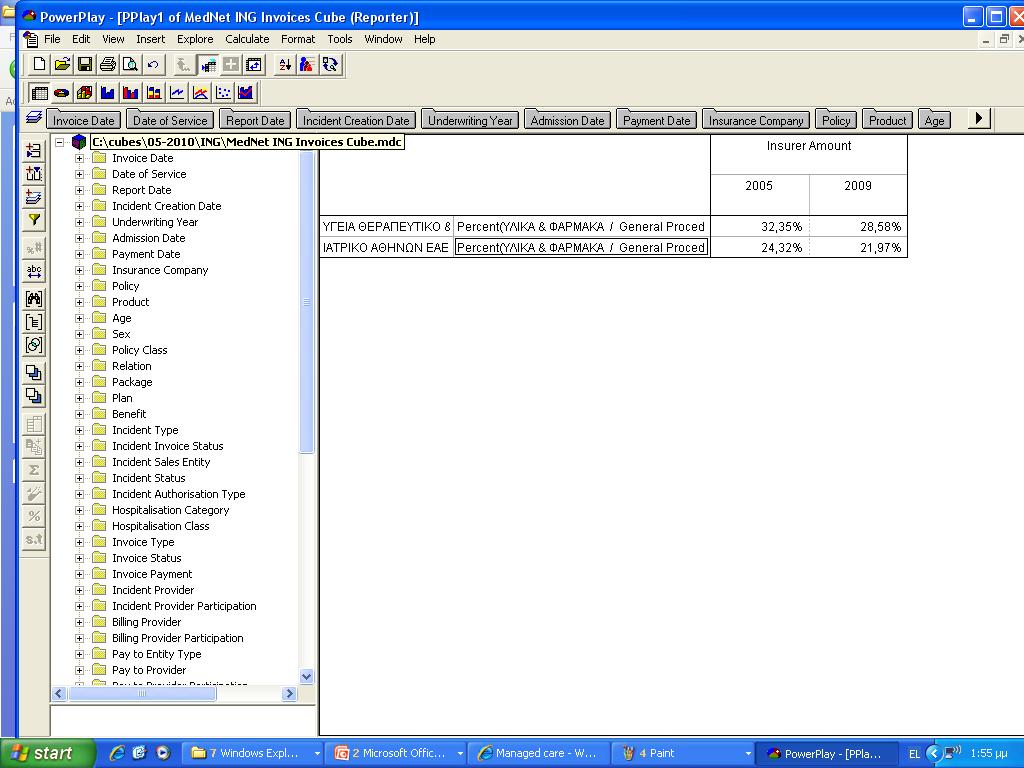Screen dimensions: 1024x768
Task: Click the Open folder toolbar icon
Action: pos(62,64)
